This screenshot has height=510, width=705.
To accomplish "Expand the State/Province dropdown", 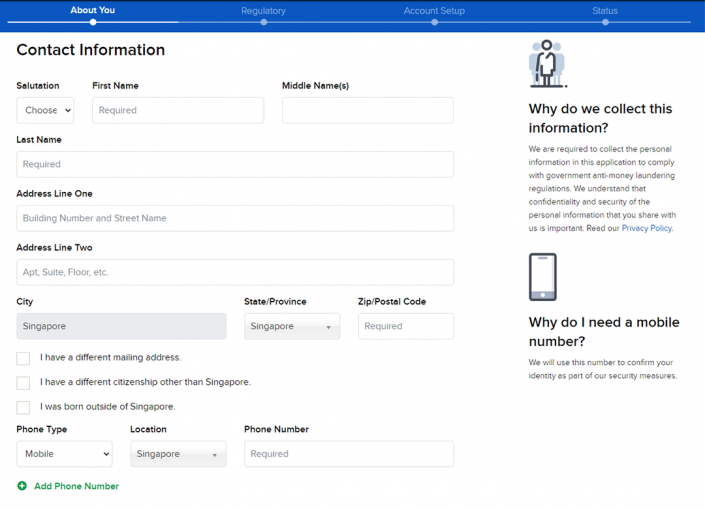I will (x=291, y=327).
